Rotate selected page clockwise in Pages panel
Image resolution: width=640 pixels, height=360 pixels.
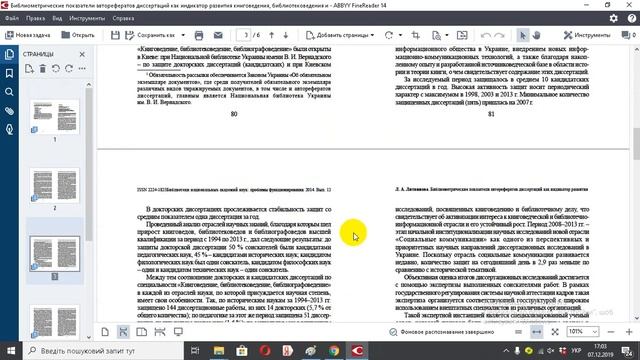(x=69, y=69)
